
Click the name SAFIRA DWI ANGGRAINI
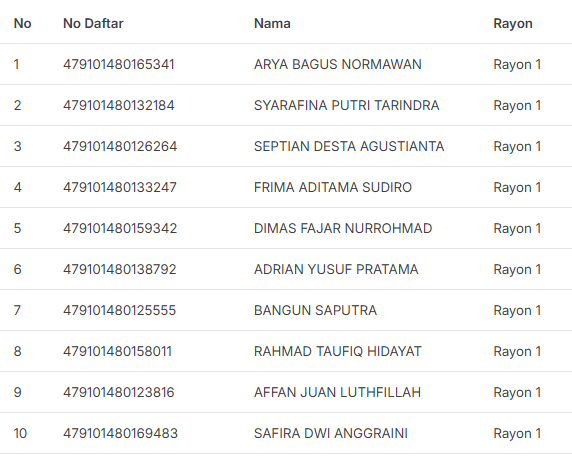tap(331, 433)
